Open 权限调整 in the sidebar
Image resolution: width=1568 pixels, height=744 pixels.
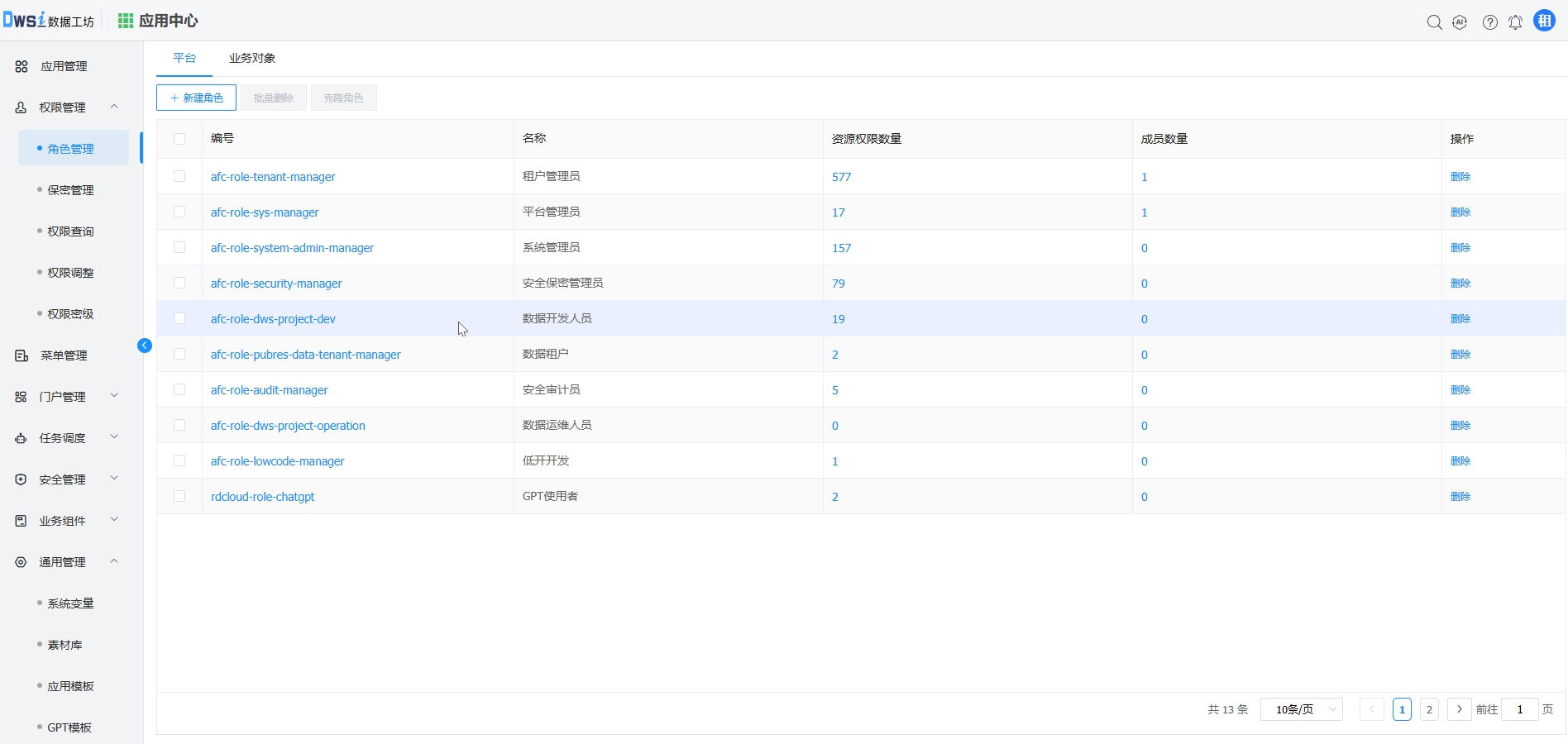pyautogui.click(x=70, y=273)
